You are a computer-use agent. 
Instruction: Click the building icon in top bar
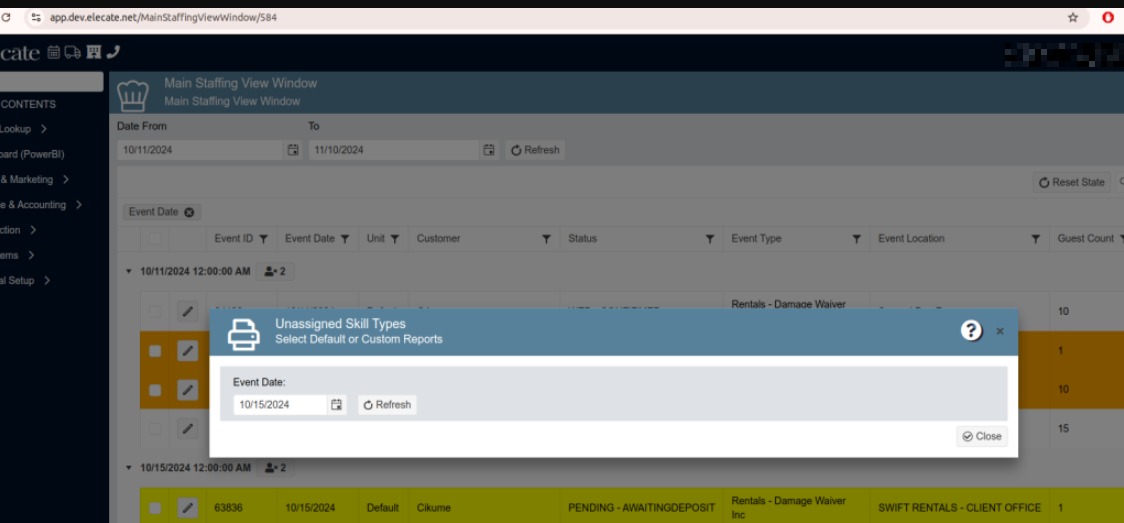coord(94,52)
